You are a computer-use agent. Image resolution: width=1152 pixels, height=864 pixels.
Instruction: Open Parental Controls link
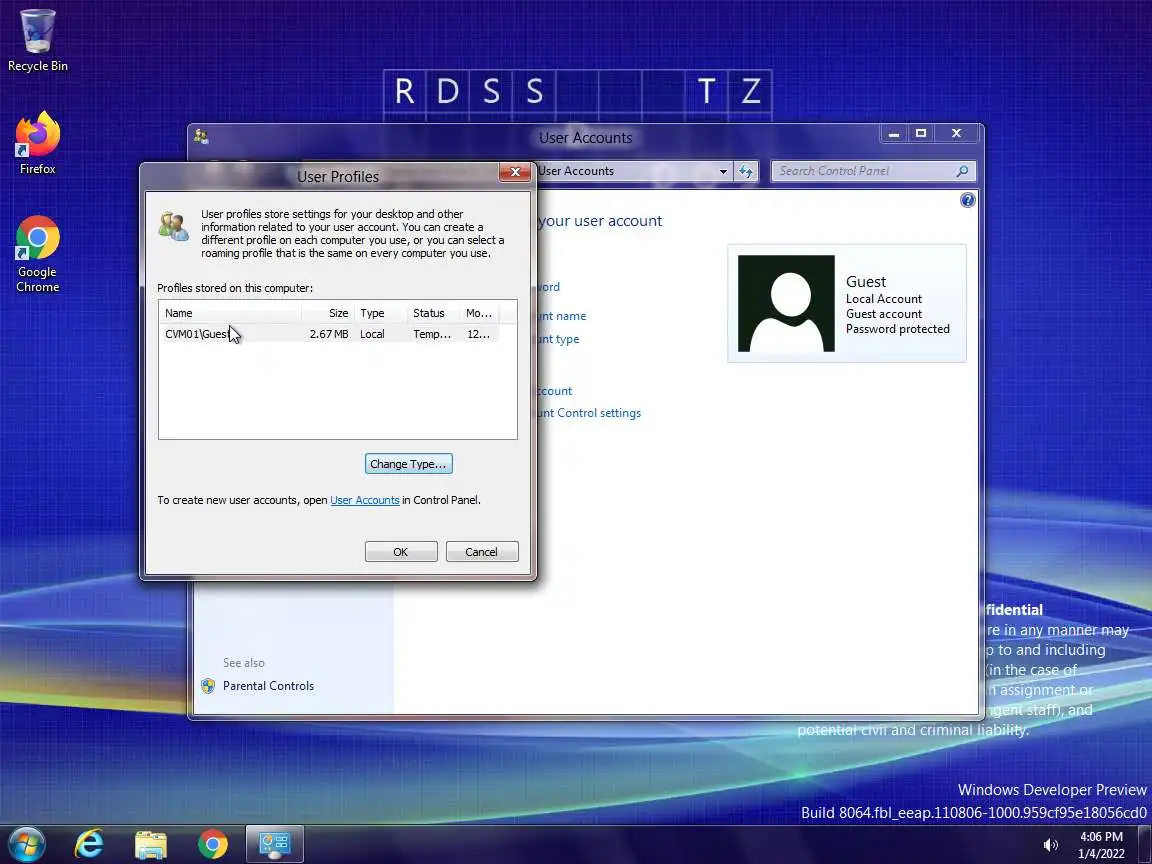tap(268, 685)
